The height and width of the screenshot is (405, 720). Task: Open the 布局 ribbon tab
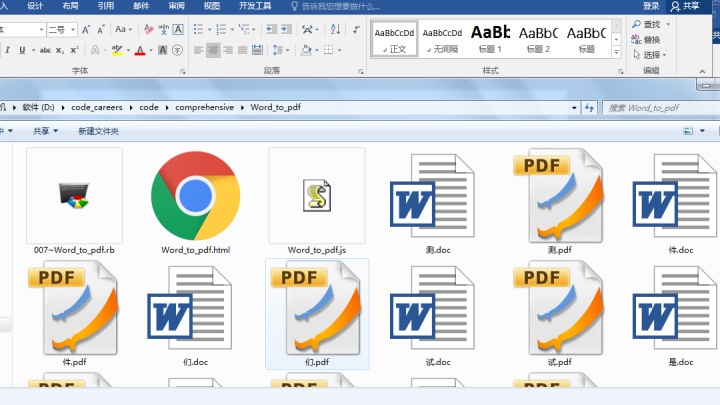coord(70,6)
